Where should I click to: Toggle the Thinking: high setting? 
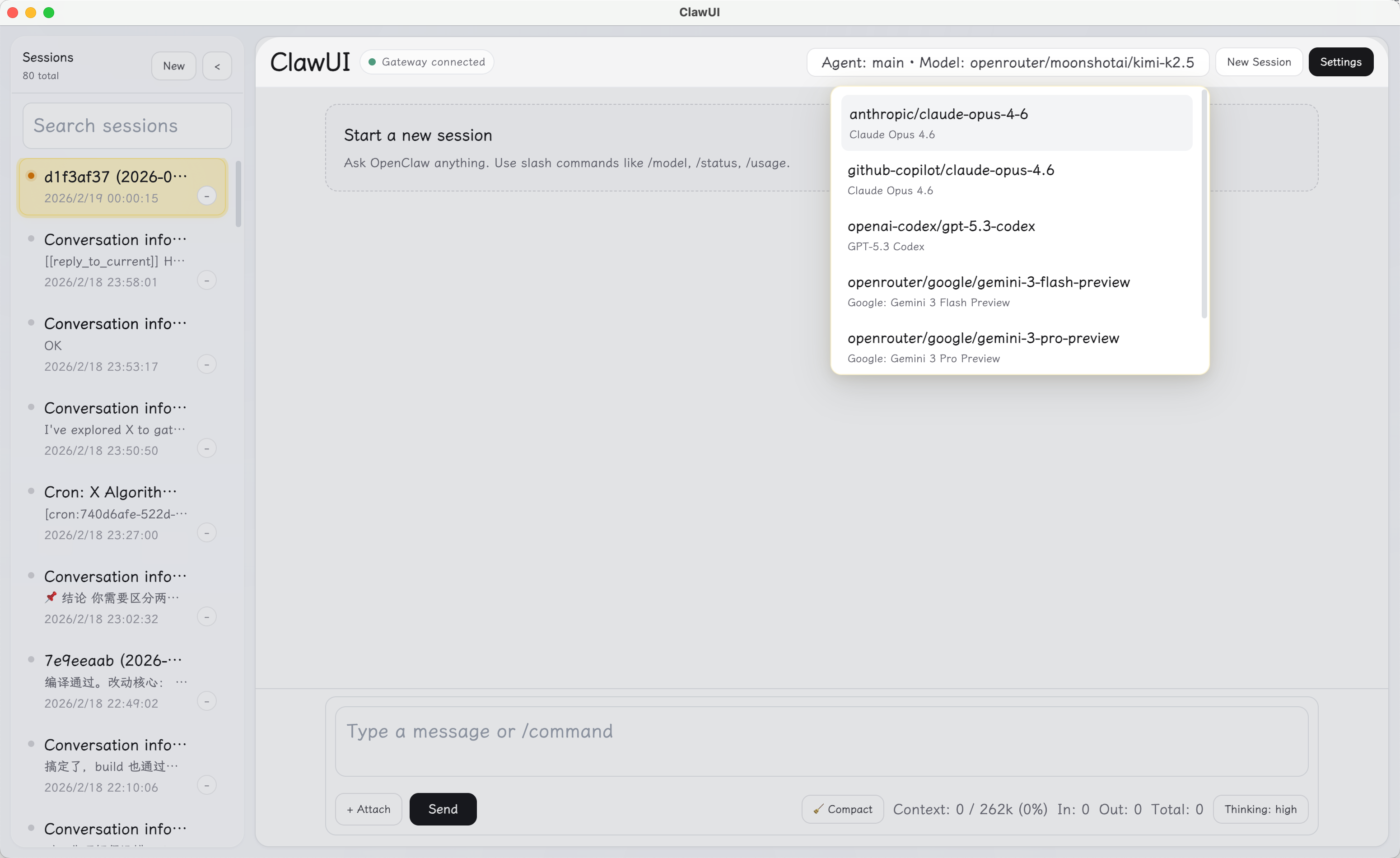pyautogui.click(x=1260, y=809)
